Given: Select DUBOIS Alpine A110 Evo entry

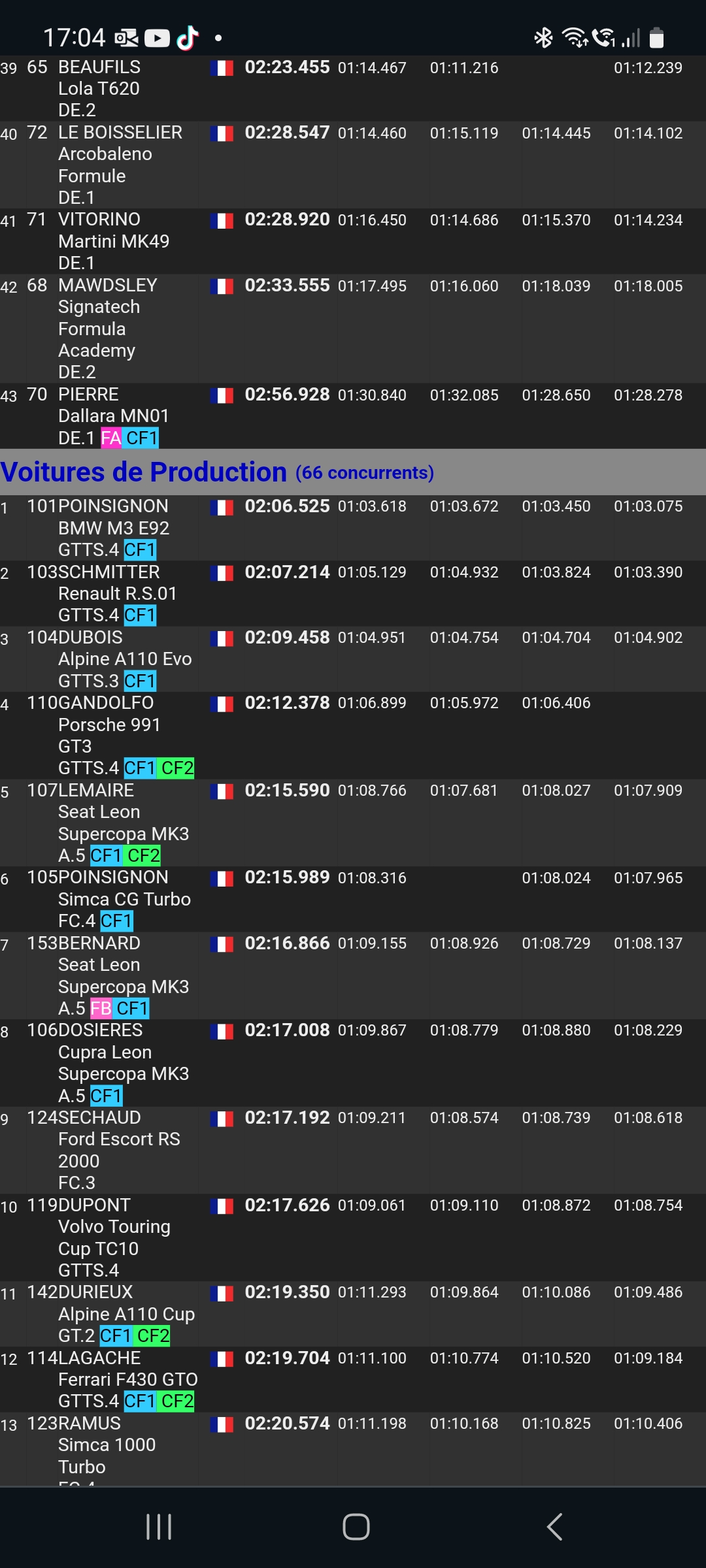Looking at the screenshot, I should pos(124,659).
